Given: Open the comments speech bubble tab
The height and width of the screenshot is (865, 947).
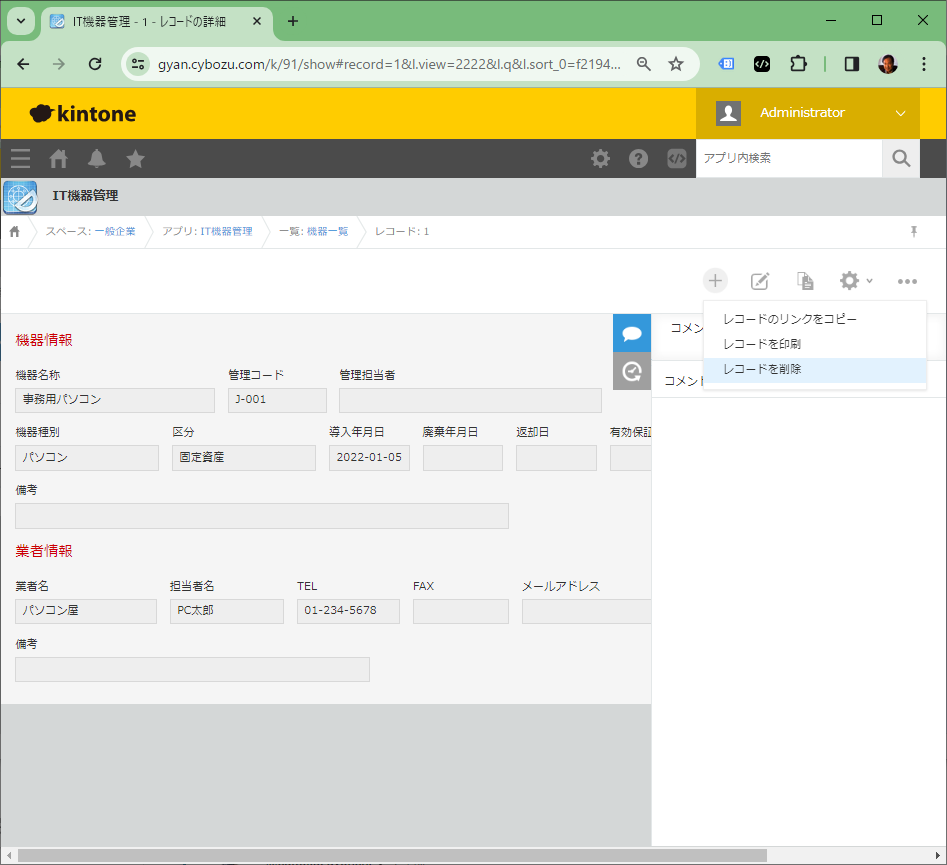Looking at the screenshot, I should (631, 333).
